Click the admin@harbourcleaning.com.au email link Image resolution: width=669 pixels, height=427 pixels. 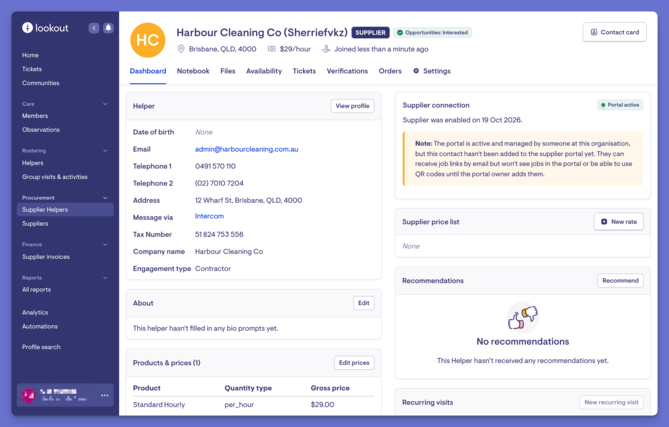point(247,149)
